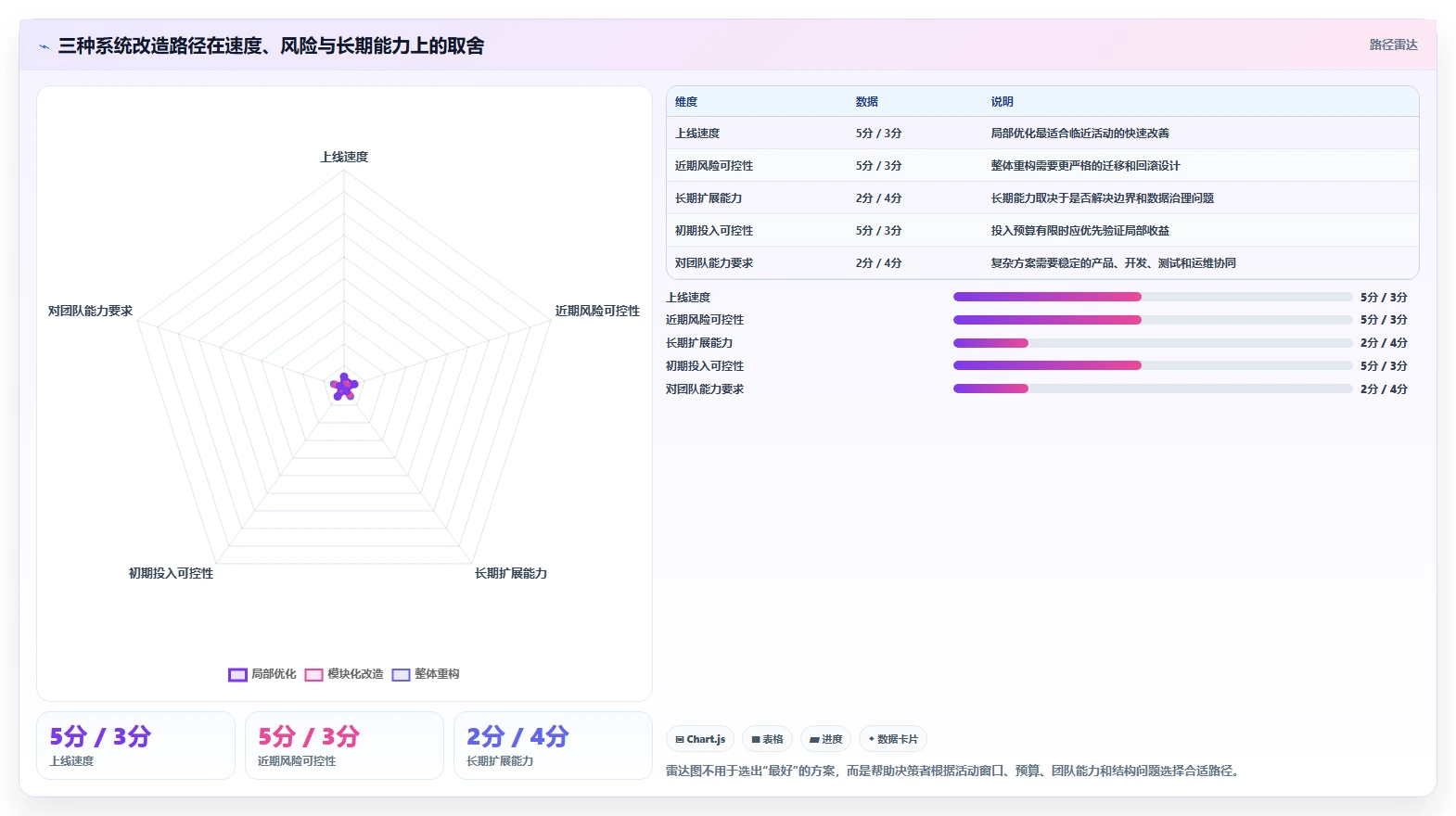Click the radar chart 初期投入可控性 axis label
This screenshot has height=816, width=1456.
pyautogui.click(x=171, y=573)
